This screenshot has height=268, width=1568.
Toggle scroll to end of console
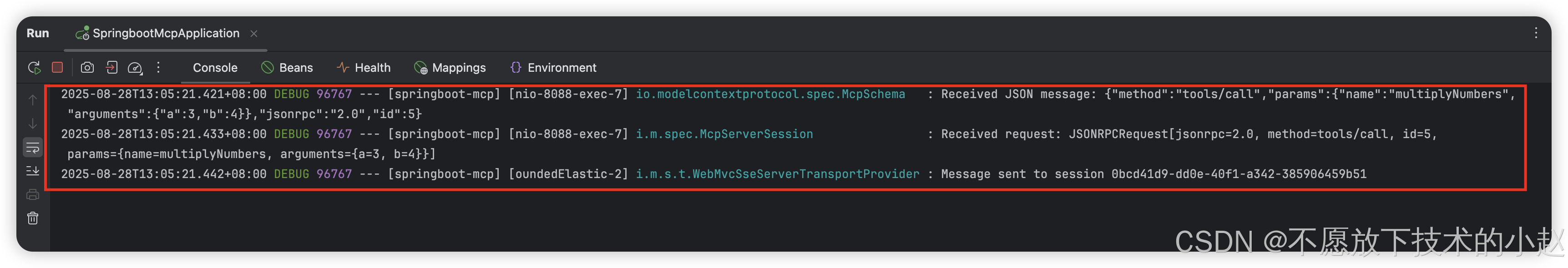[x=33, y=171]
